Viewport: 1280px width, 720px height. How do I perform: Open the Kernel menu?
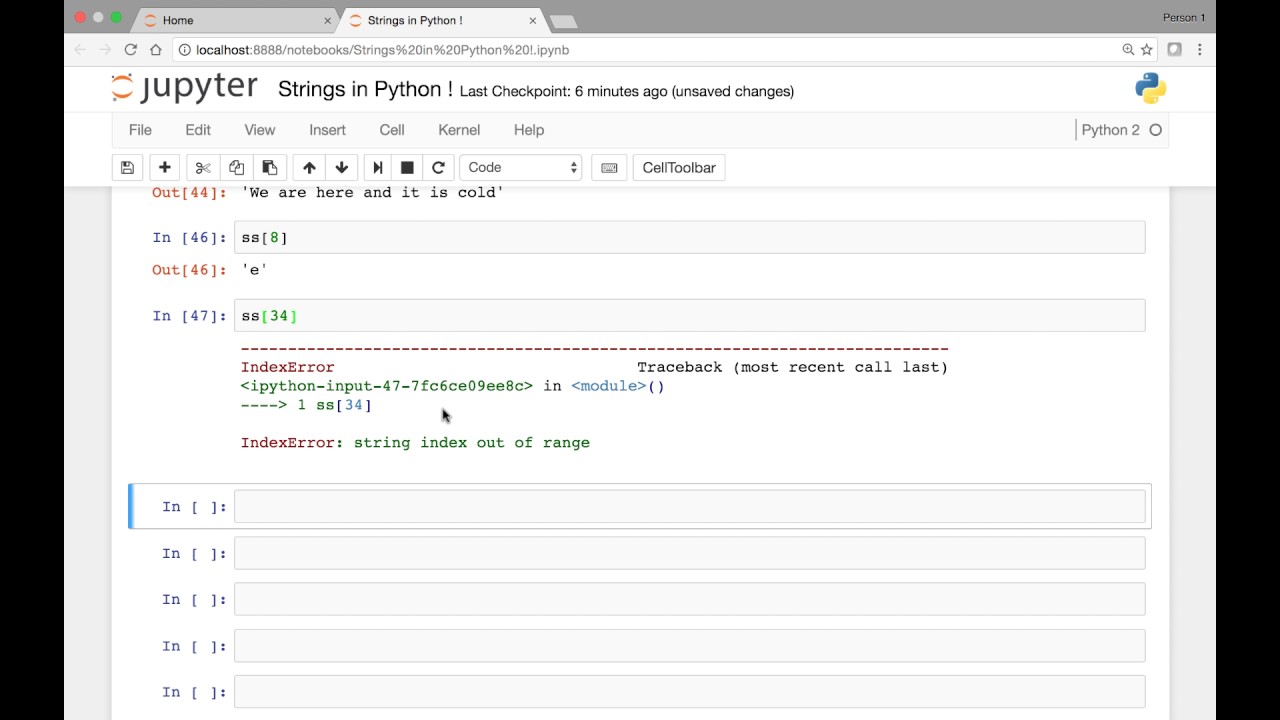459,130
